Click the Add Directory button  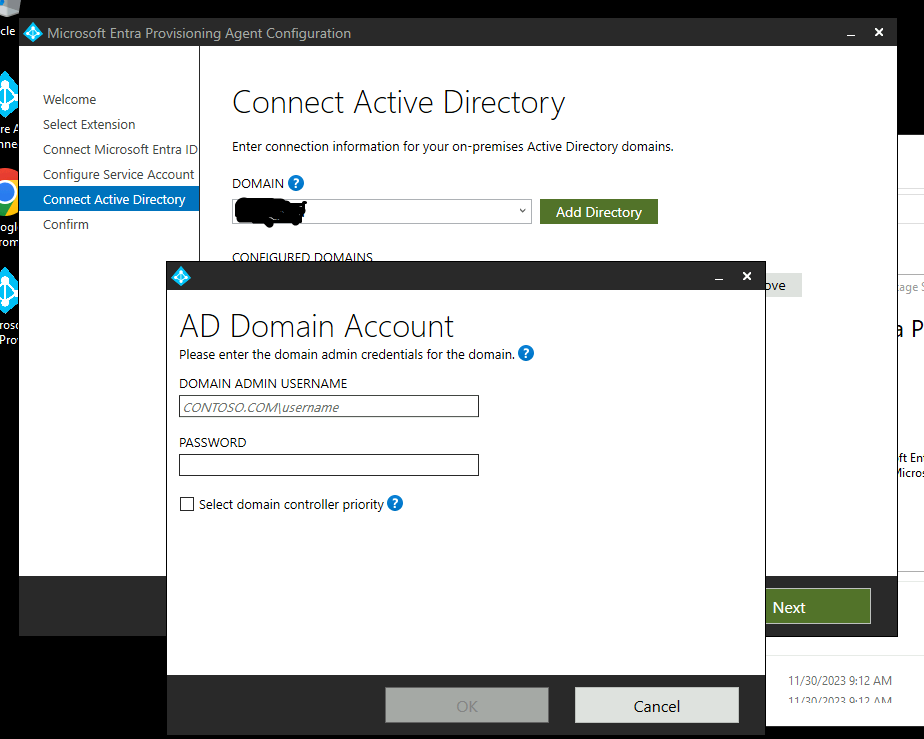[x=598, y=211]
